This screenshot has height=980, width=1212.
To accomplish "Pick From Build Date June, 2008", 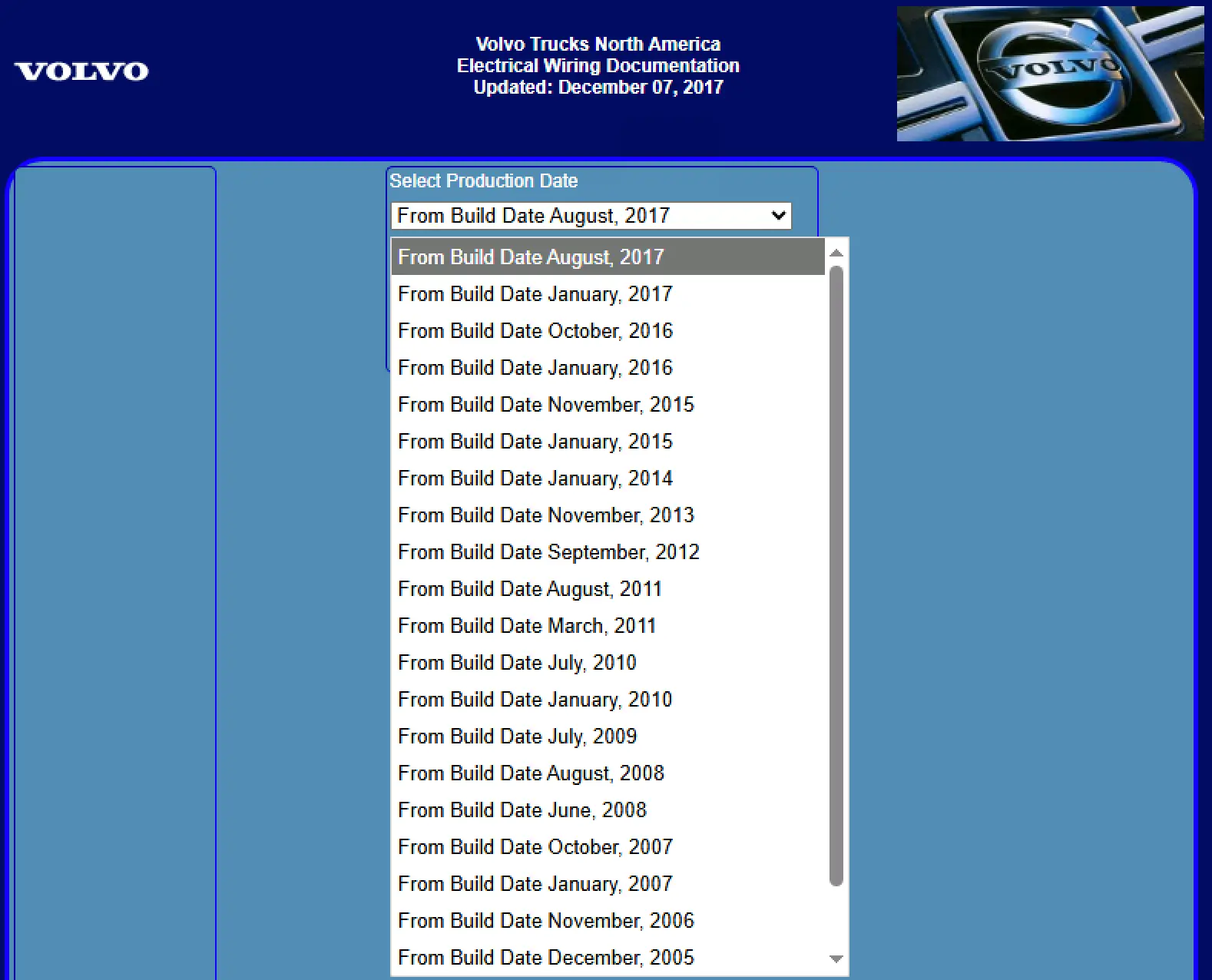I will [608, 809].
